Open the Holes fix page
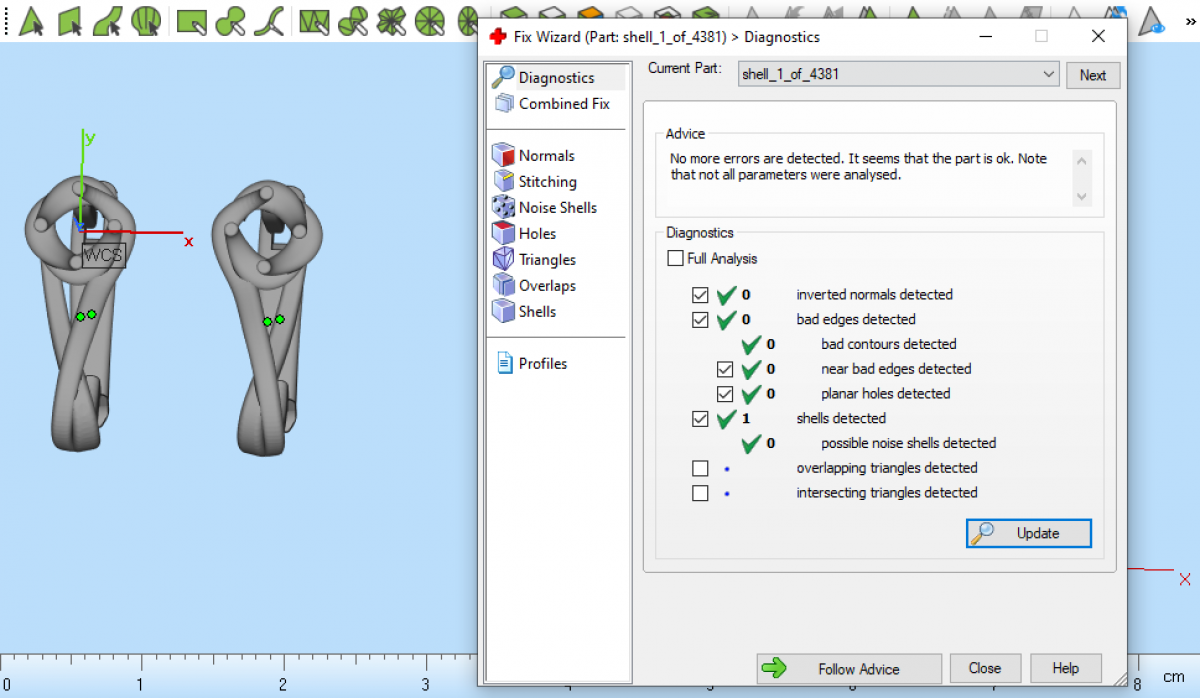Image resolution: width=1200 pixels, height=698 pixels. pos(537,234)
